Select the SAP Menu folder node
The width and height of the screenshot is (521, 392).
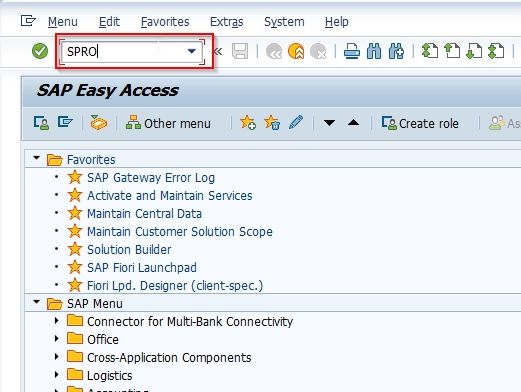pyautogui.click(x=95, y=304)
